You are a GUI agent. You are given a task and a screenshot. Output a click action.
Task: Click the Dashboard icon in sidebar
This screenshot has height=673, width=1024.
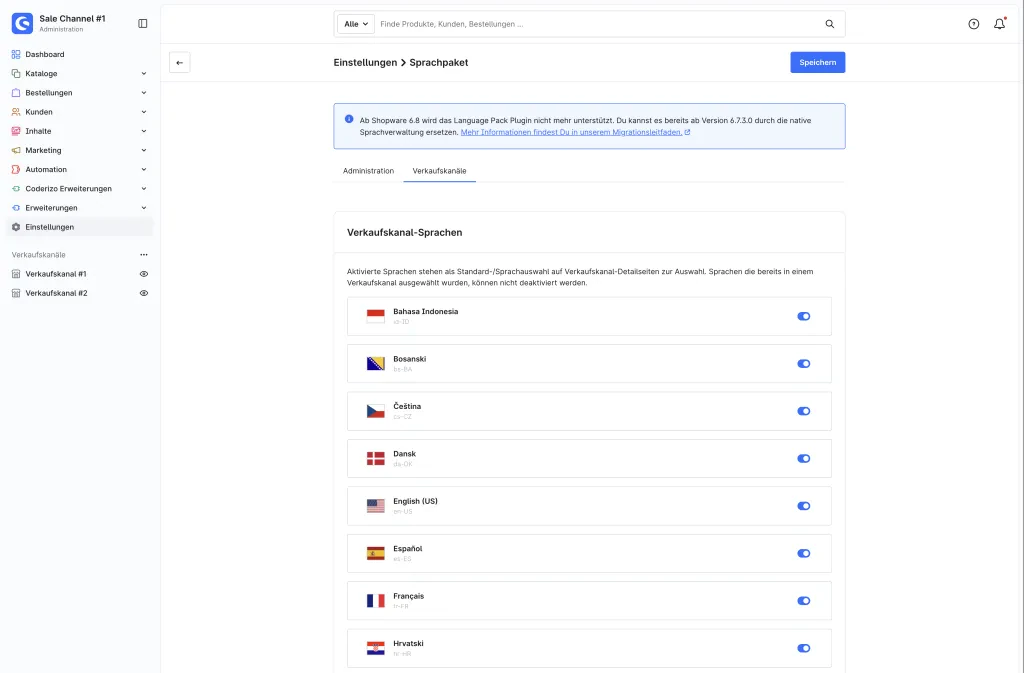click(16, 54)
